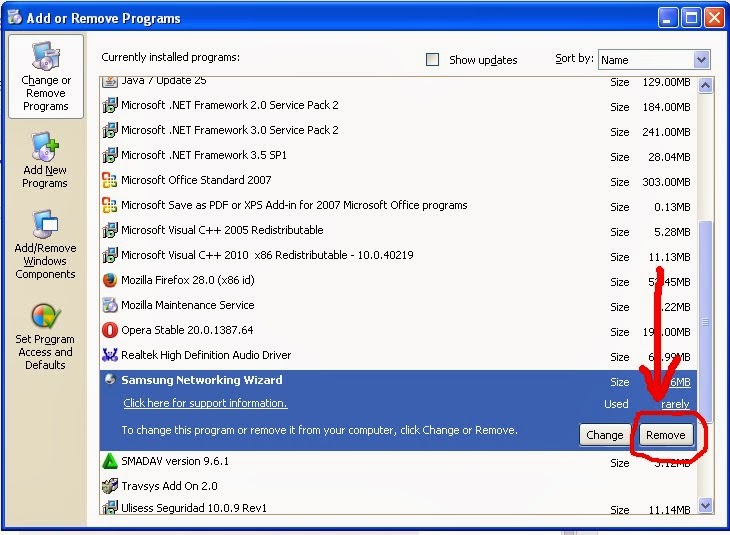Click the Visual C++ 2005 Redistributable icon
Screen dimensions: 730x535
pos(110,230)
